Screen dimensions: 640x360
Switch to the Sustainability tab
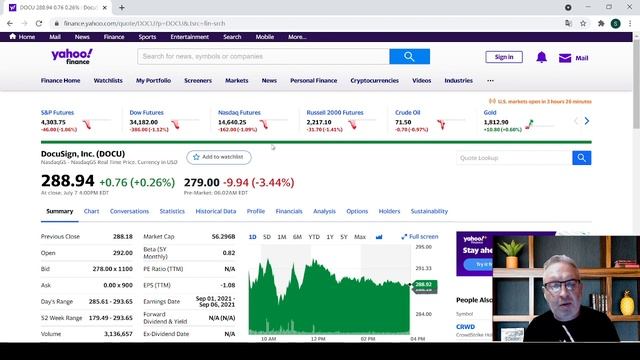coord(429,211)
